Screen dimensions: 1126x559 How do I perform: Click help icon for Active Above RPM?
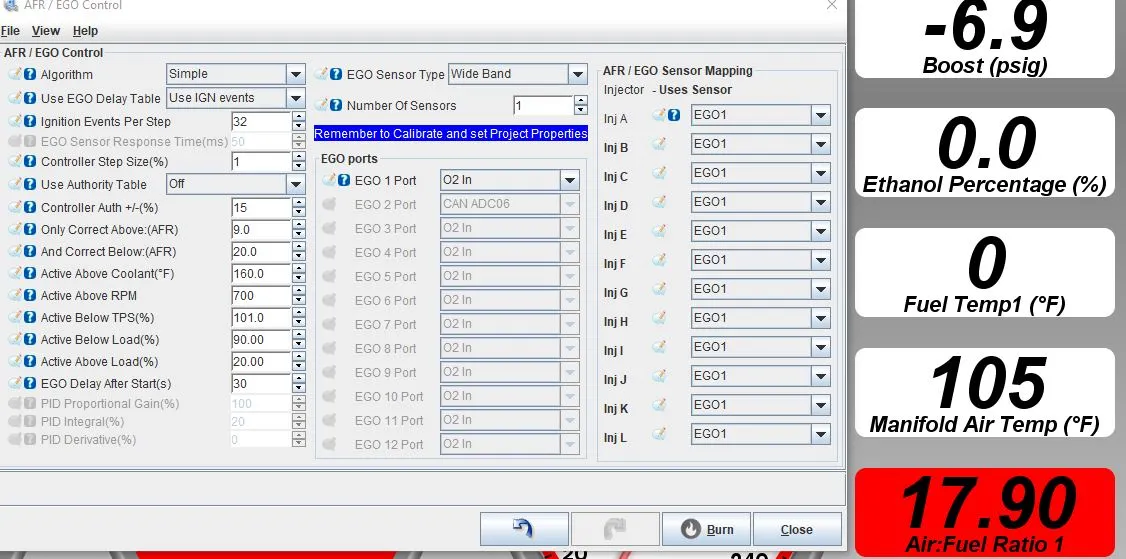(x=29, y=295)
